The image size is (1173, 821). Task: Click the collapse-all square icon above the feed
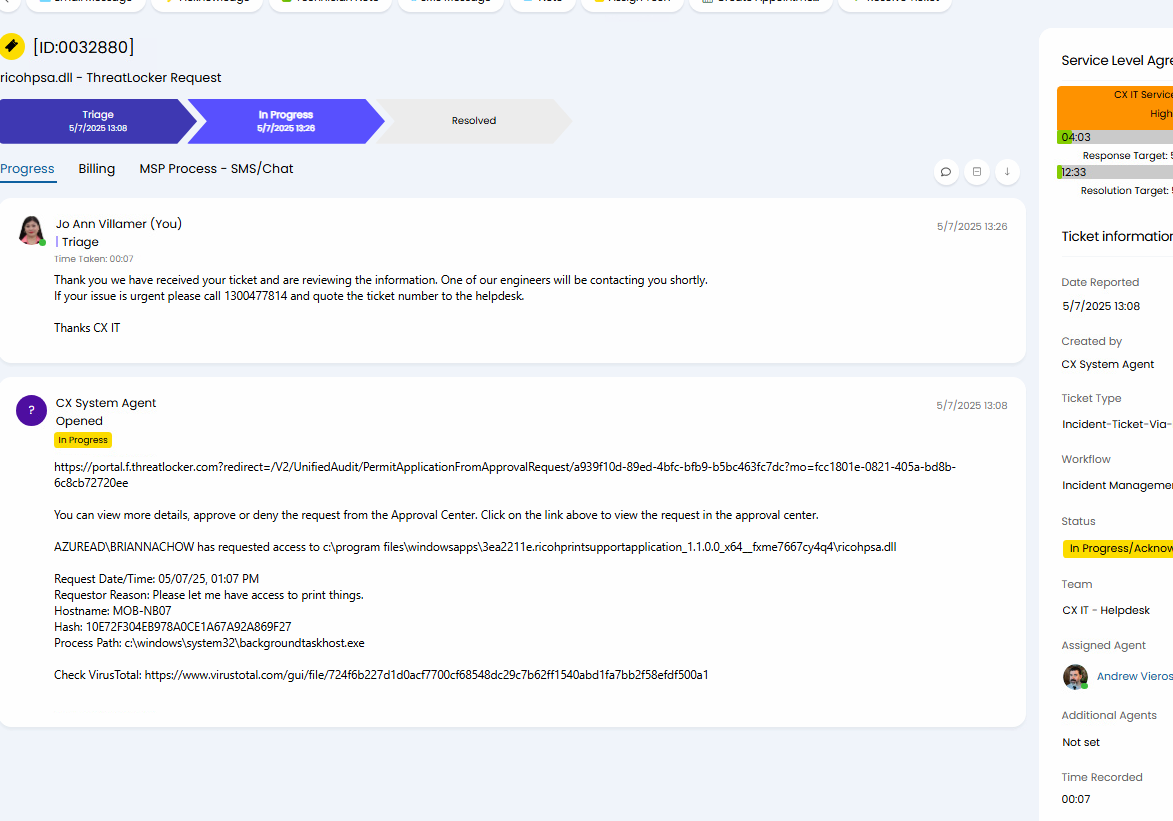[x=976, y=171]
